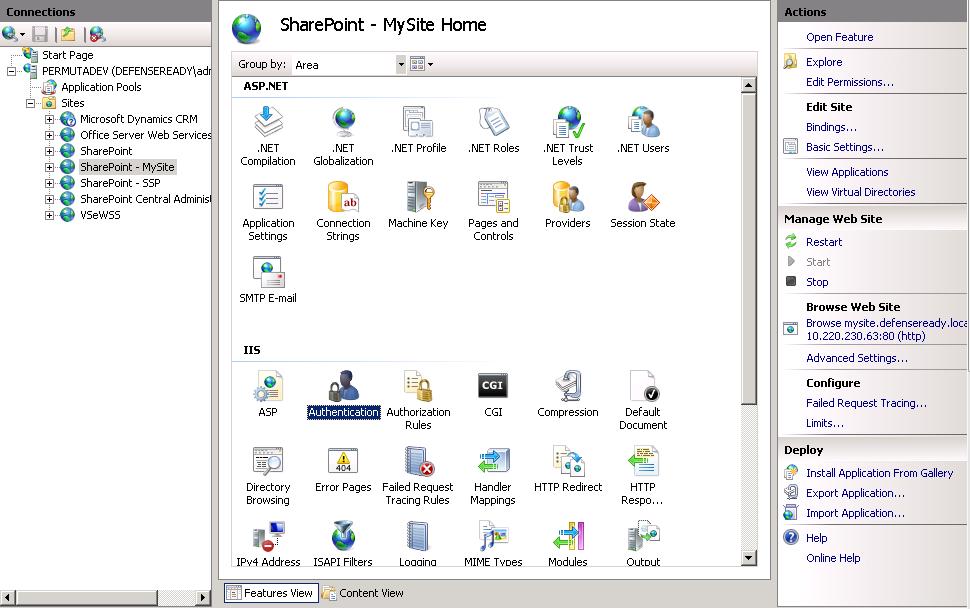Restart the site from the Actions pane
The width and height of the screenshot is (970, 609).
click(824, 241)
